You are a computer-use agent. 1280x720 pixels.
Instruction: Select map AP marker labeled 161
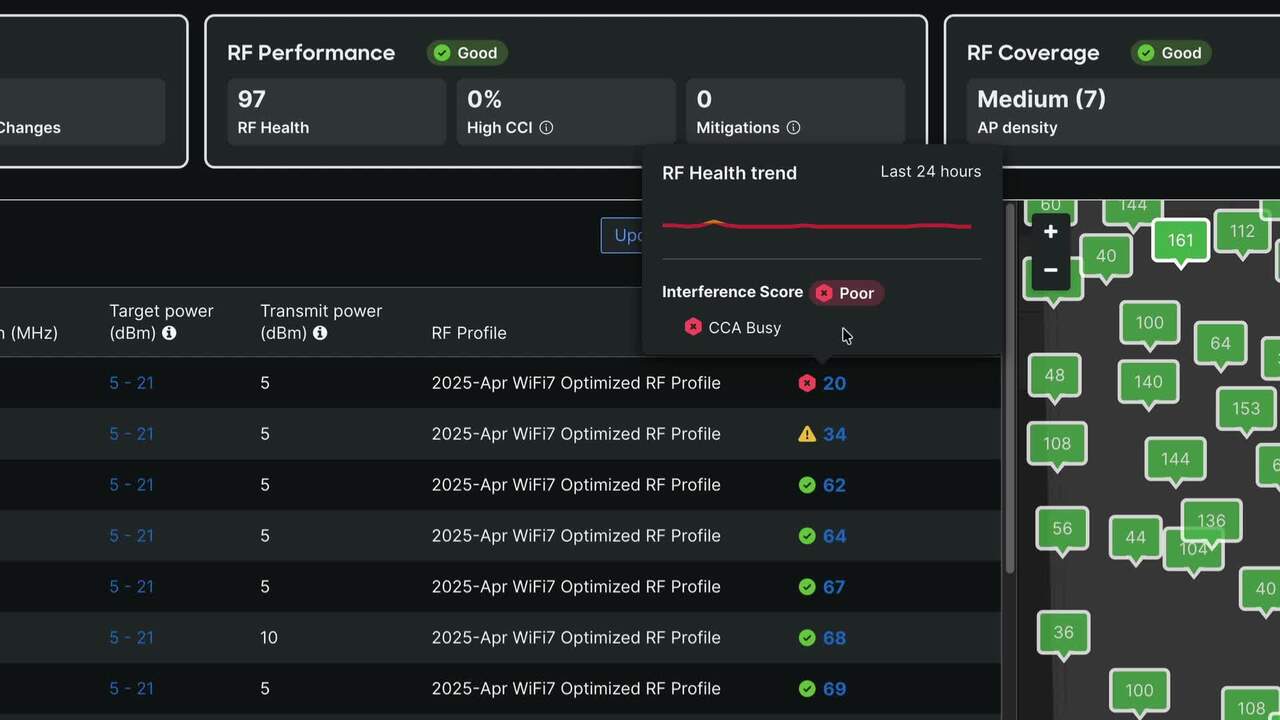point(1180,241)
